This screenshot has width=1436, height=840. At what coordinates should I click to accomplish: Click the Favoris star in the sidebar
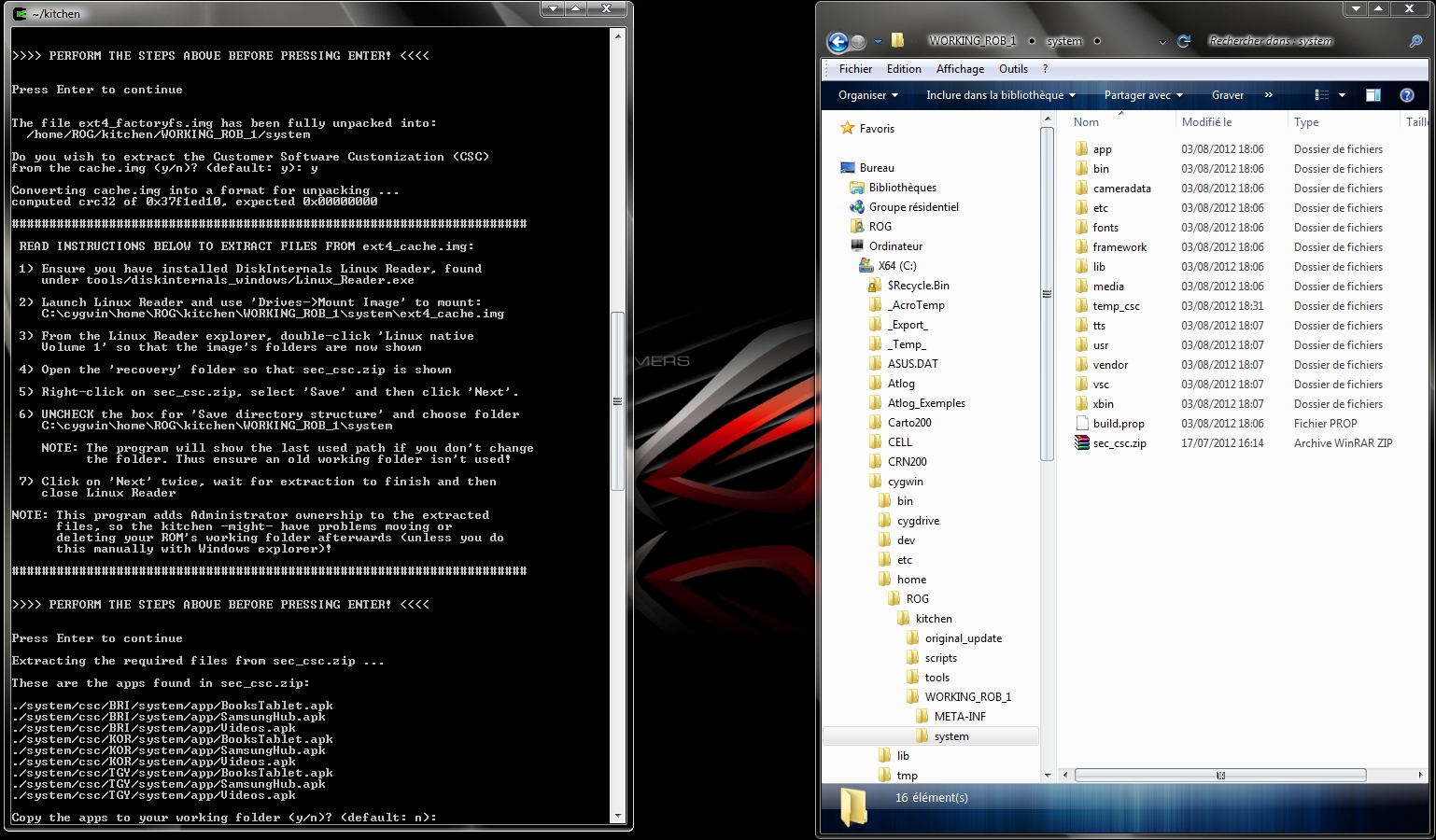847,129
